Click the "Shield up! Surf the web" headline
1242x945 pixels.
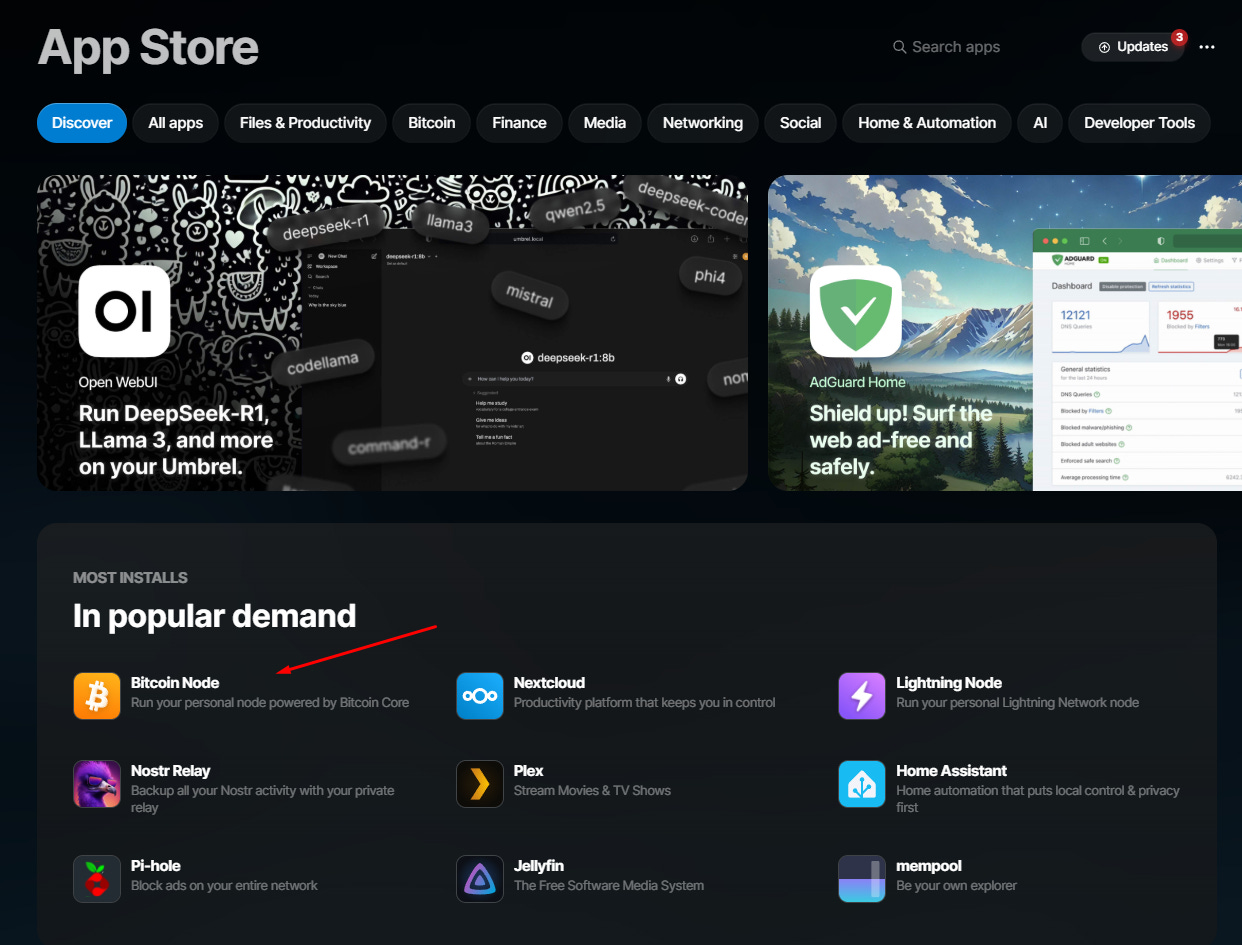tap(901, 440)
